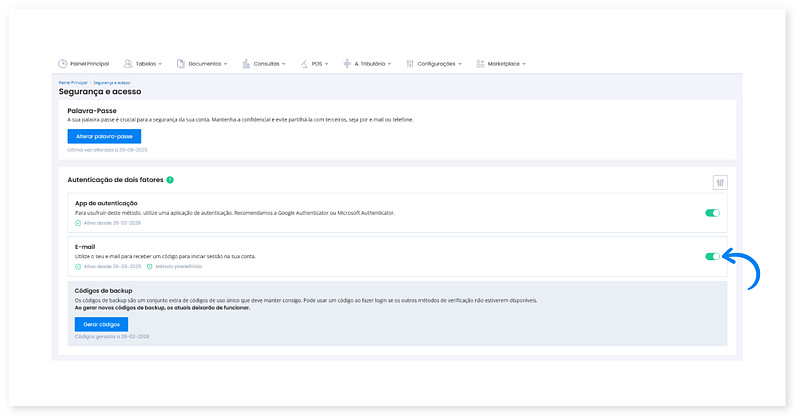This screenshot has height=420, width=800.
Task: Click the Painel Principal clock icon
Action: click(62, 64)
